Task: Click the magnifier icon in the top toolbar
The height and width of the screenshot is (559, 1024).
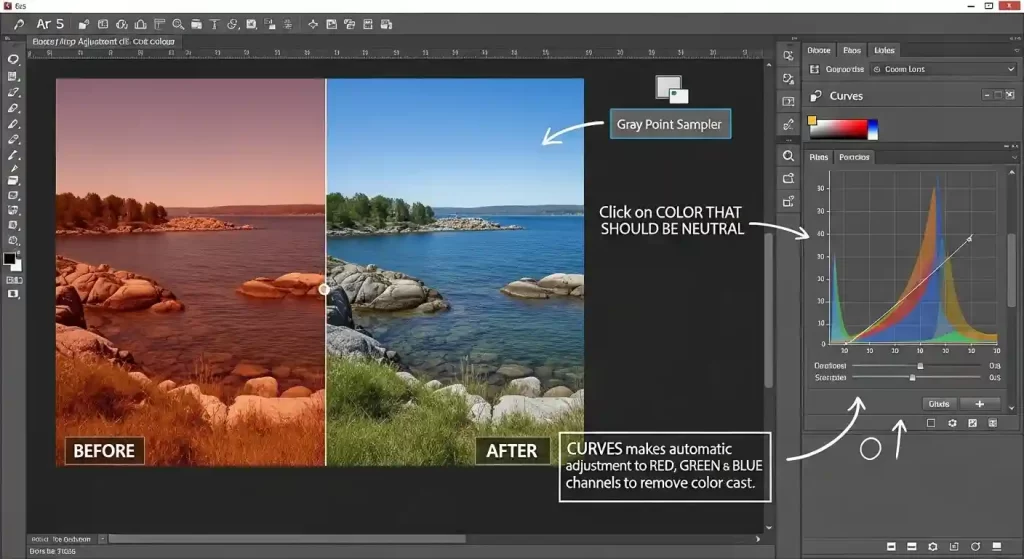Action: [x=178, y=24]
